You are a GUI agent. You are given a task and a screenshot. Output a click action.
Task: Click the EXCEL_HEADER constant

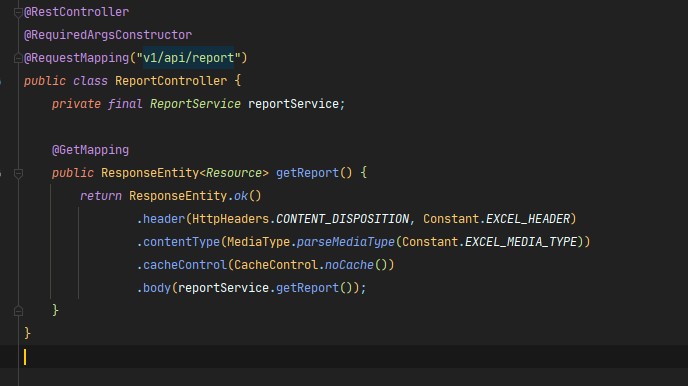(x=528, y=219)
